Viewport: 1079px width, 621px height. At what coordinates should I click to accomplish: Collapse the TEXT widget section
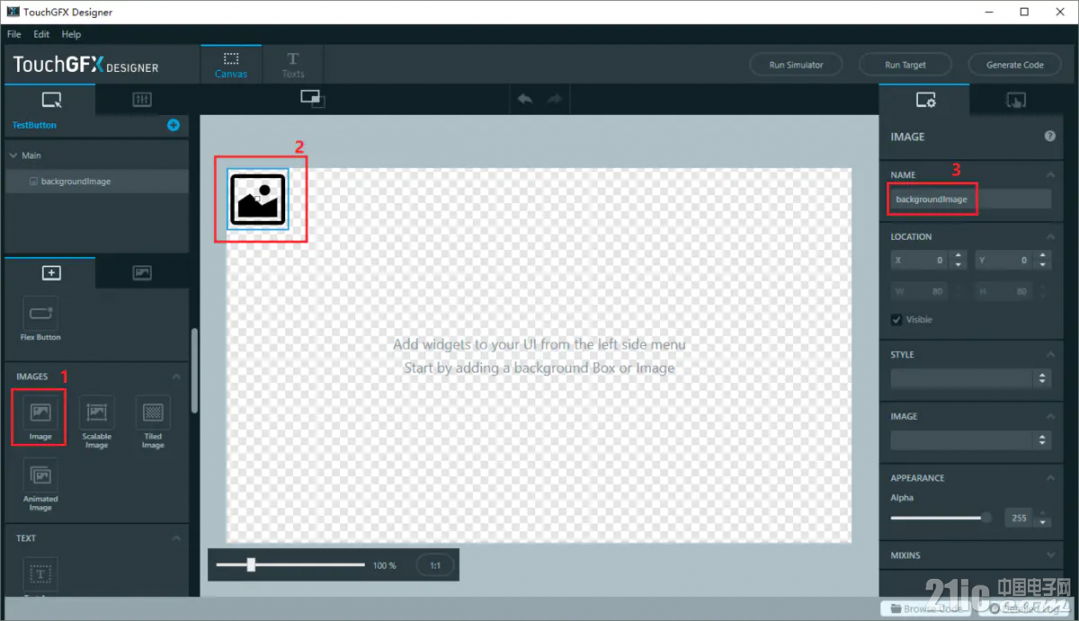176,538
